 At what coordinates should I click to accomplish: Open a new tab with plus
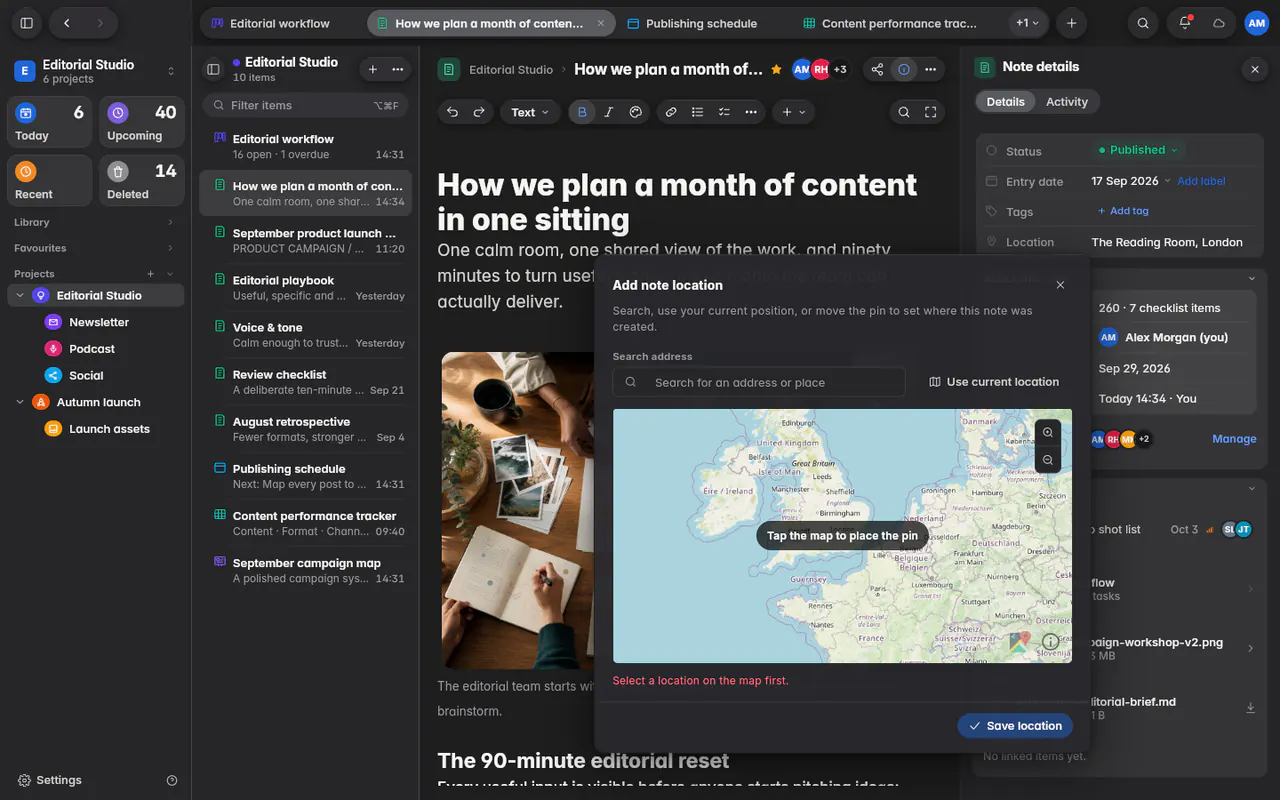(x=1072, y=23)
